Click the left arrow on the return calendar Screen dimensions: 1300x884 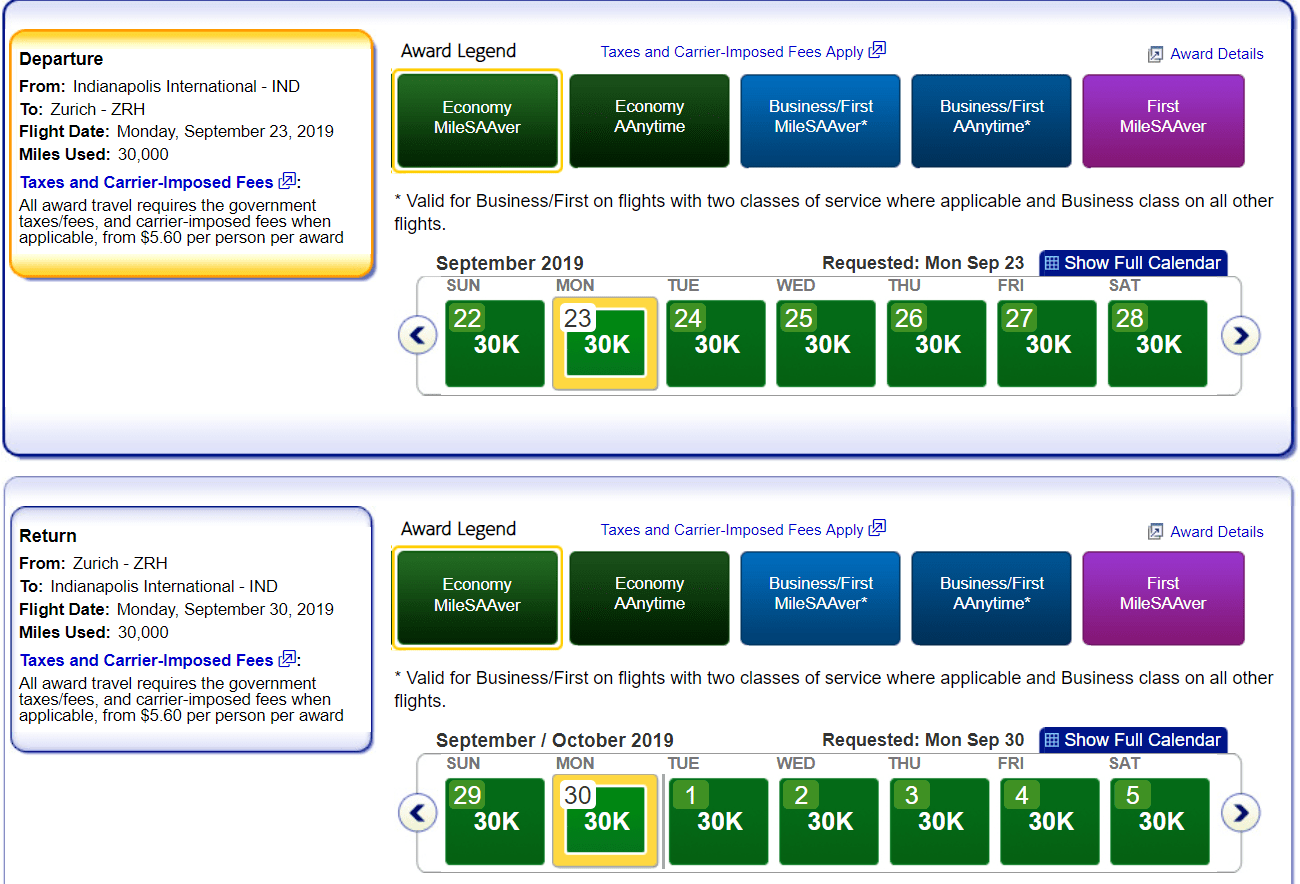click(x=417, y=813)
